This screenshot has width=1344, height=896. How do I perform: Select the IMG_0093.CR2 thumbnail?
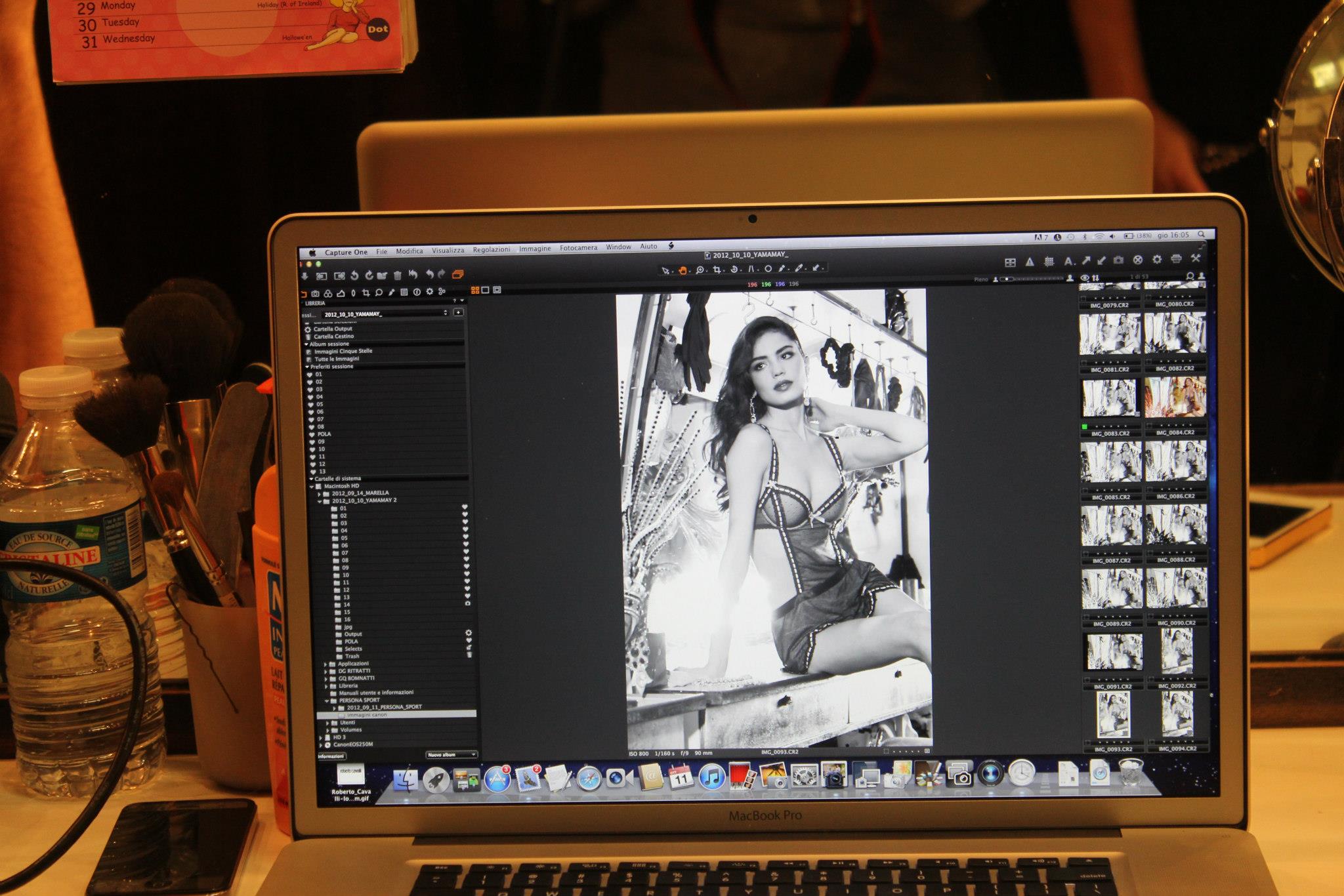[1113, 715]
